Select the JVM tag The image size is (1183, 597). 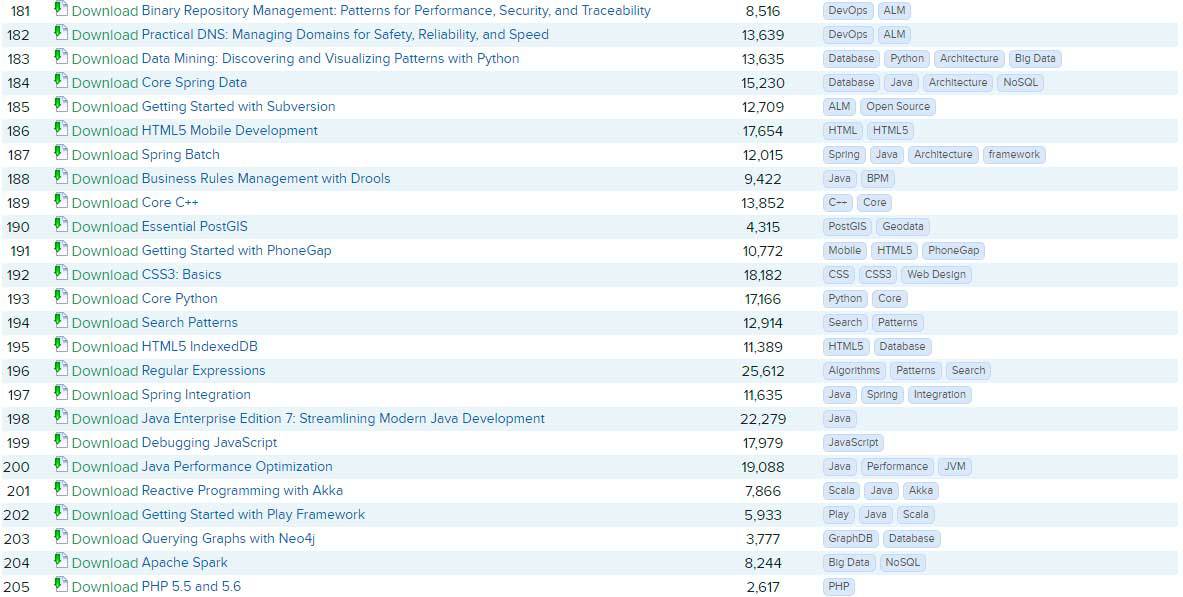coord(954,466)
